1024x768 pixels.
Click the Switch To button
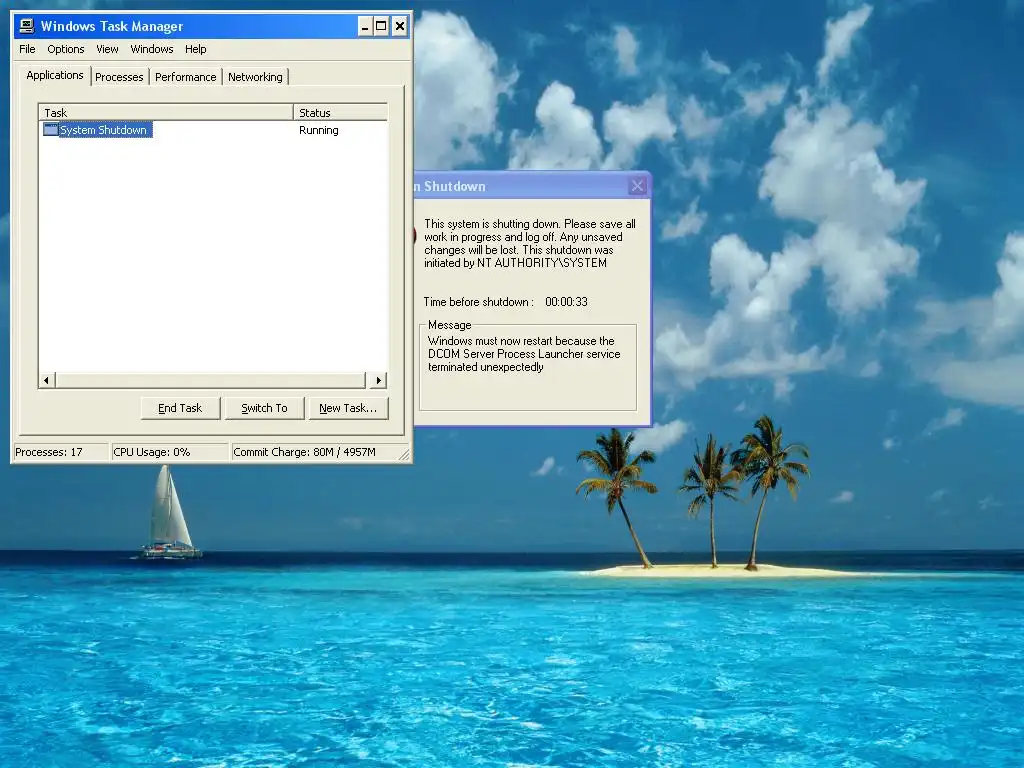click(x=264, y=408)
